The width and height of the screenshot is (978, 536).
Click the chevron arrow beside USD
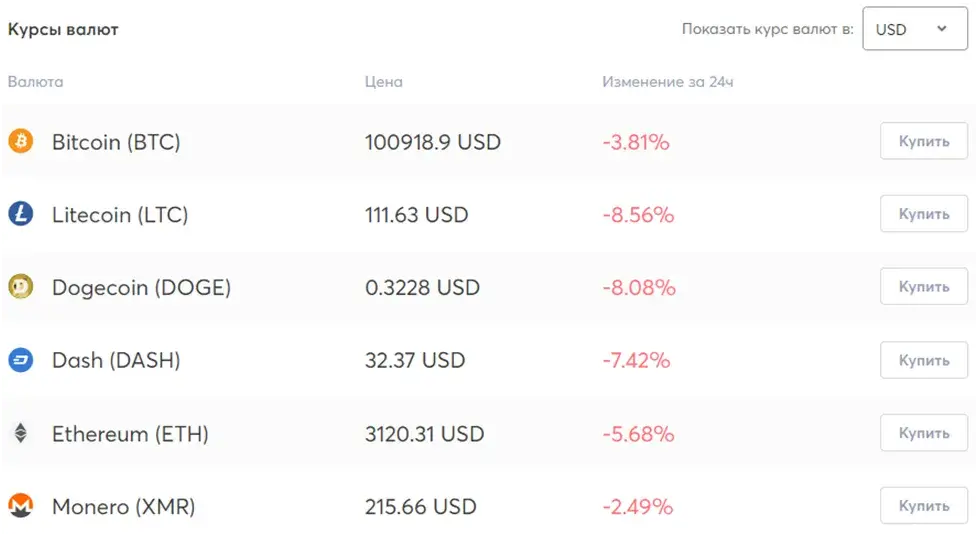click(942, 28)
